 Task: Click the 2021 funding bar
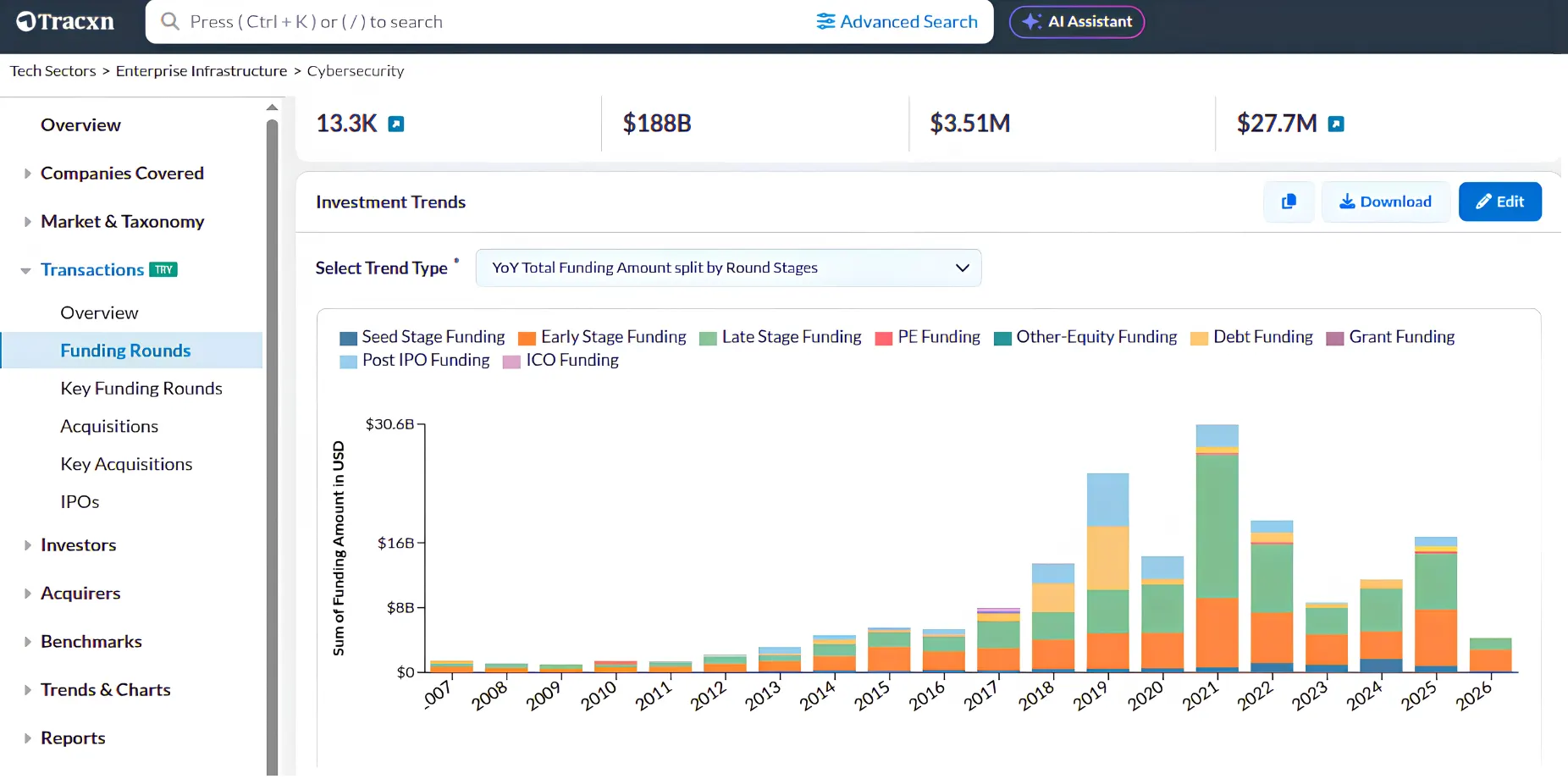pyautogui.click(x=1217, y=548)
